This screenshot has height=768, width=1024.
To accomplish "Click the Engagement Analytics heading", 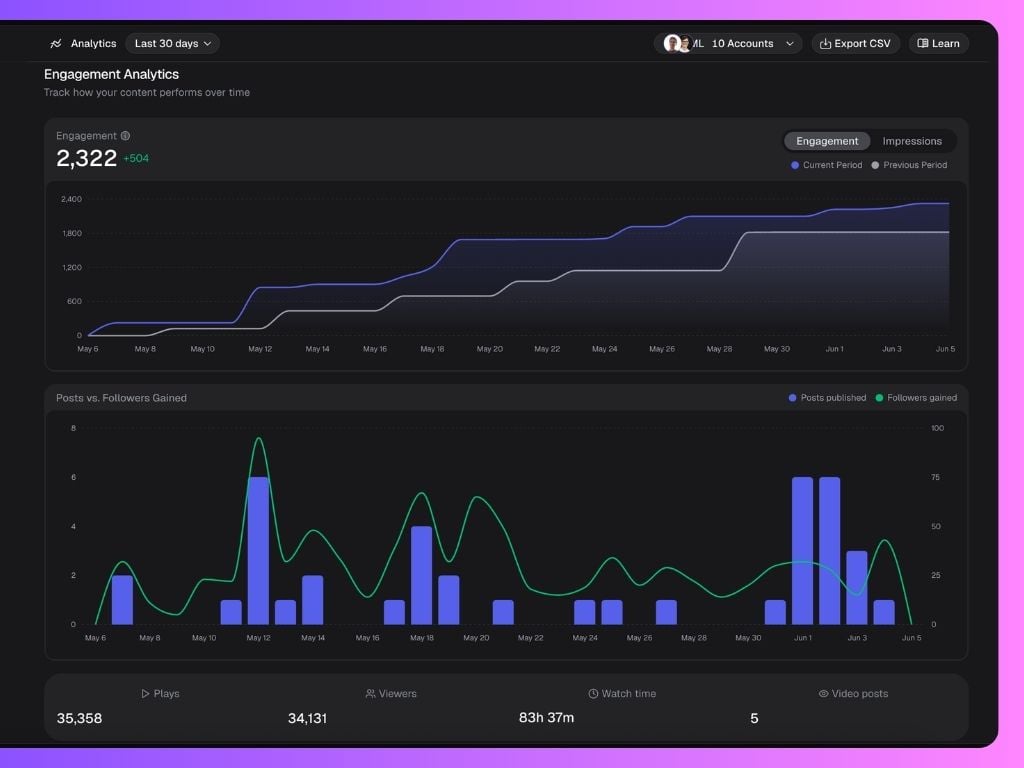I will pyautogui.click(x=111, y=74).
